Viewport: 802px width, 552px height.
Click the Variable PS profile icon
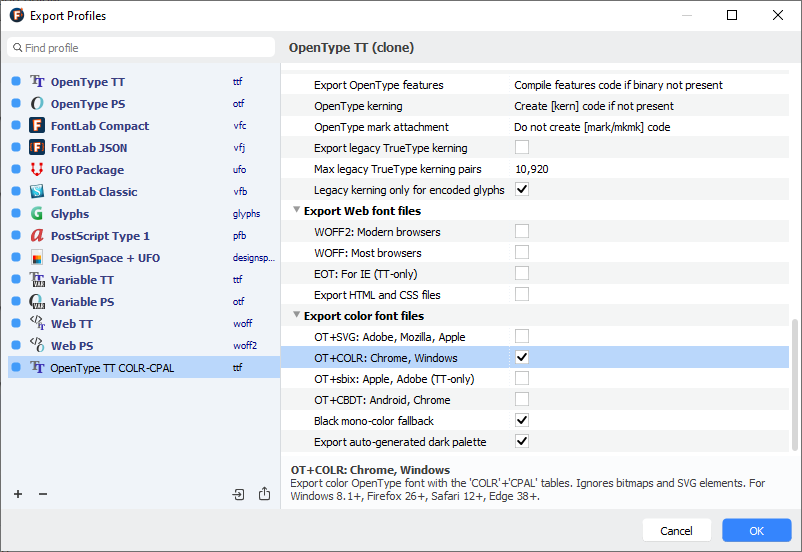pyautogui.click(x=37, y=301)
